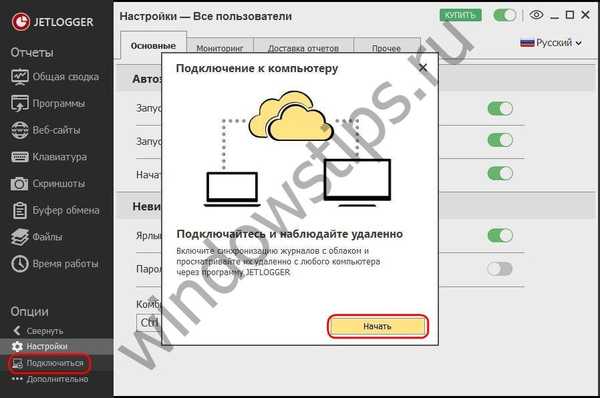
Task: Collapse sidebar with Свернуть chevron
Action: coord(16,331)
